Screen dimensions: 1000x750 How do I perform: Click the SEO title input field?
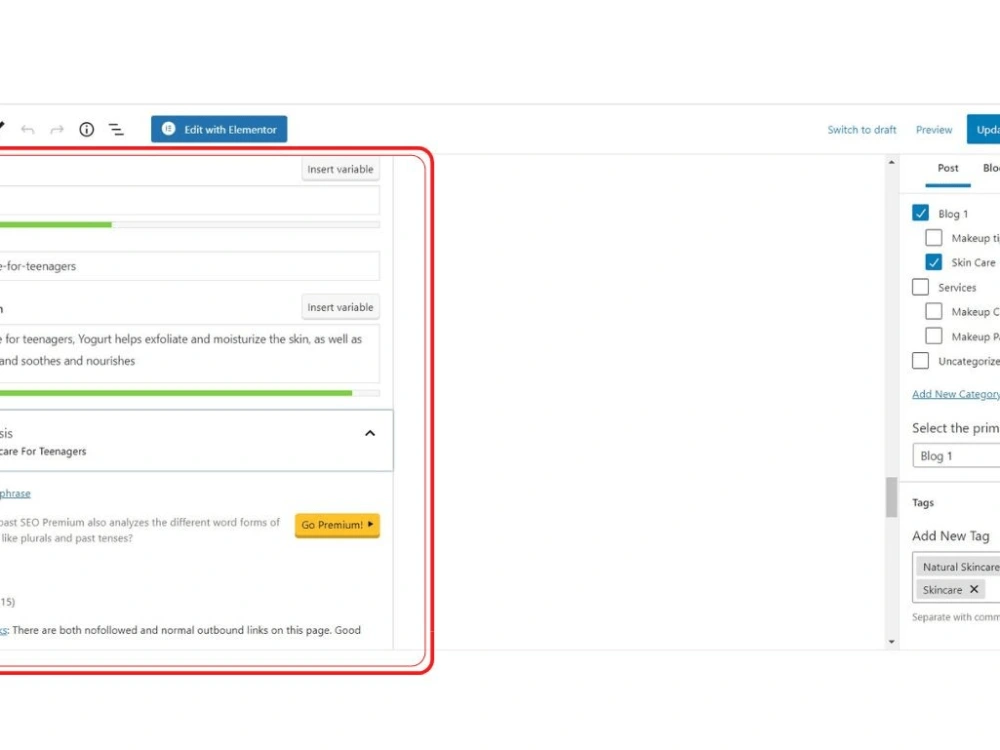tap(189, 201)
